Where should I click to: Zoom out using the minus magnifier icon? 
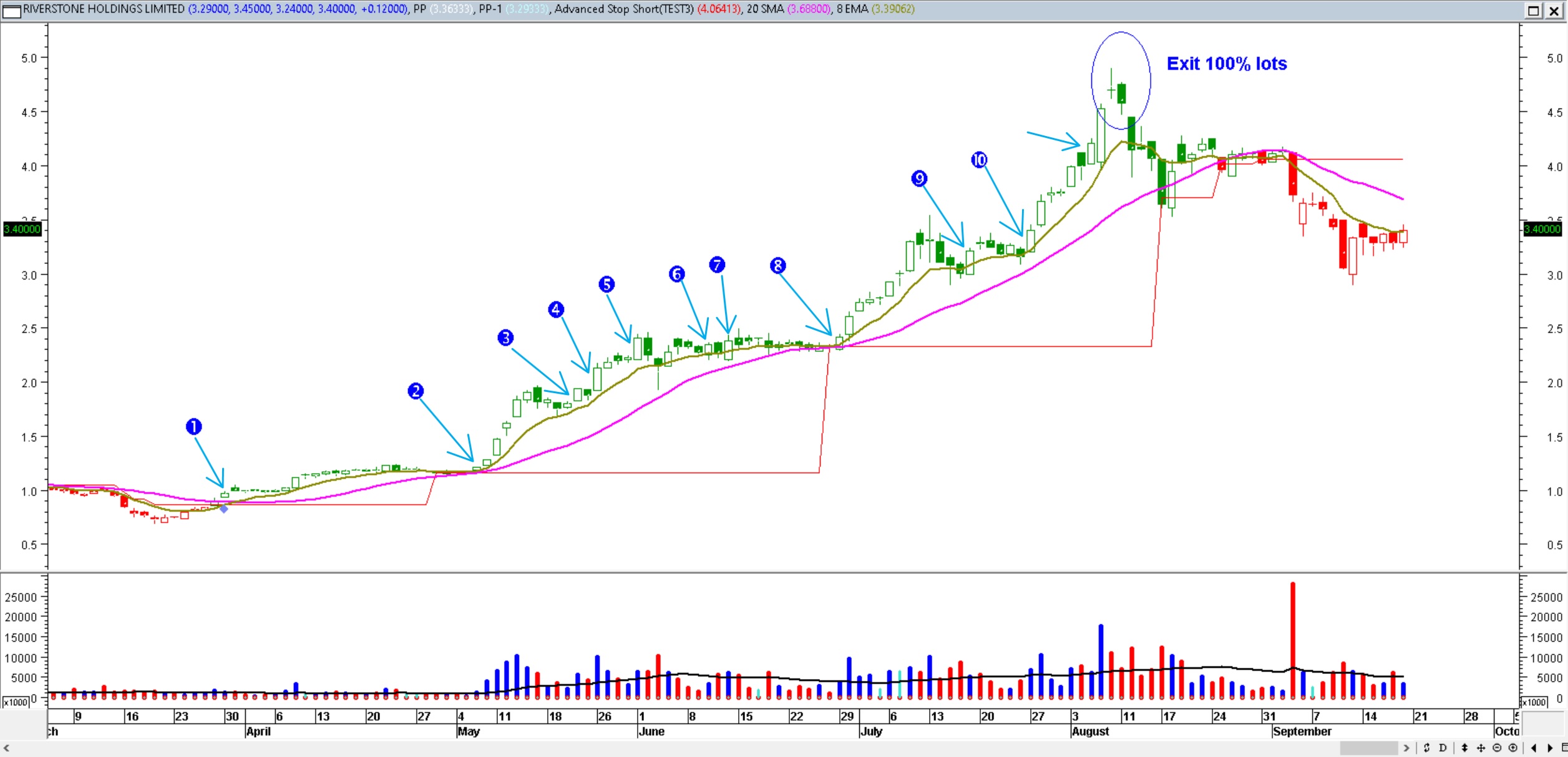(x=1497, y=748)
